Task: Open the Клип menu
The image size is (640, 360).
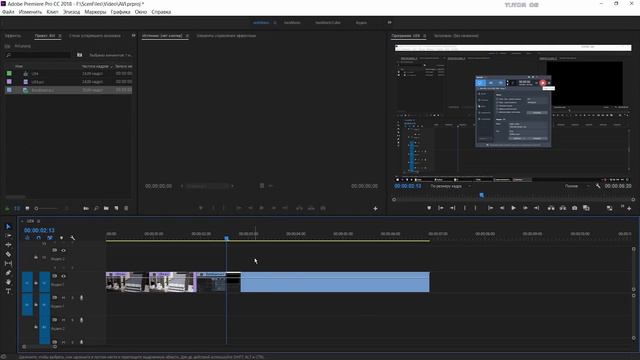Action: [52, 12]
